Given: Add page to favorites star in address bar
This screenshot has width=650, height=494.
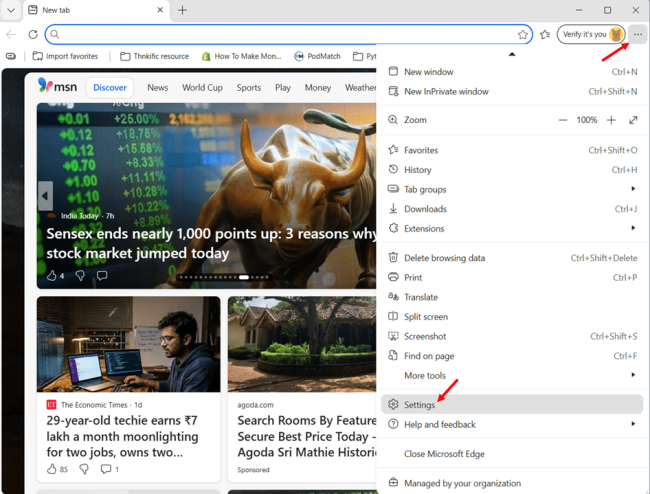Looking at the screenshot, I should click(x=523, y=34).
